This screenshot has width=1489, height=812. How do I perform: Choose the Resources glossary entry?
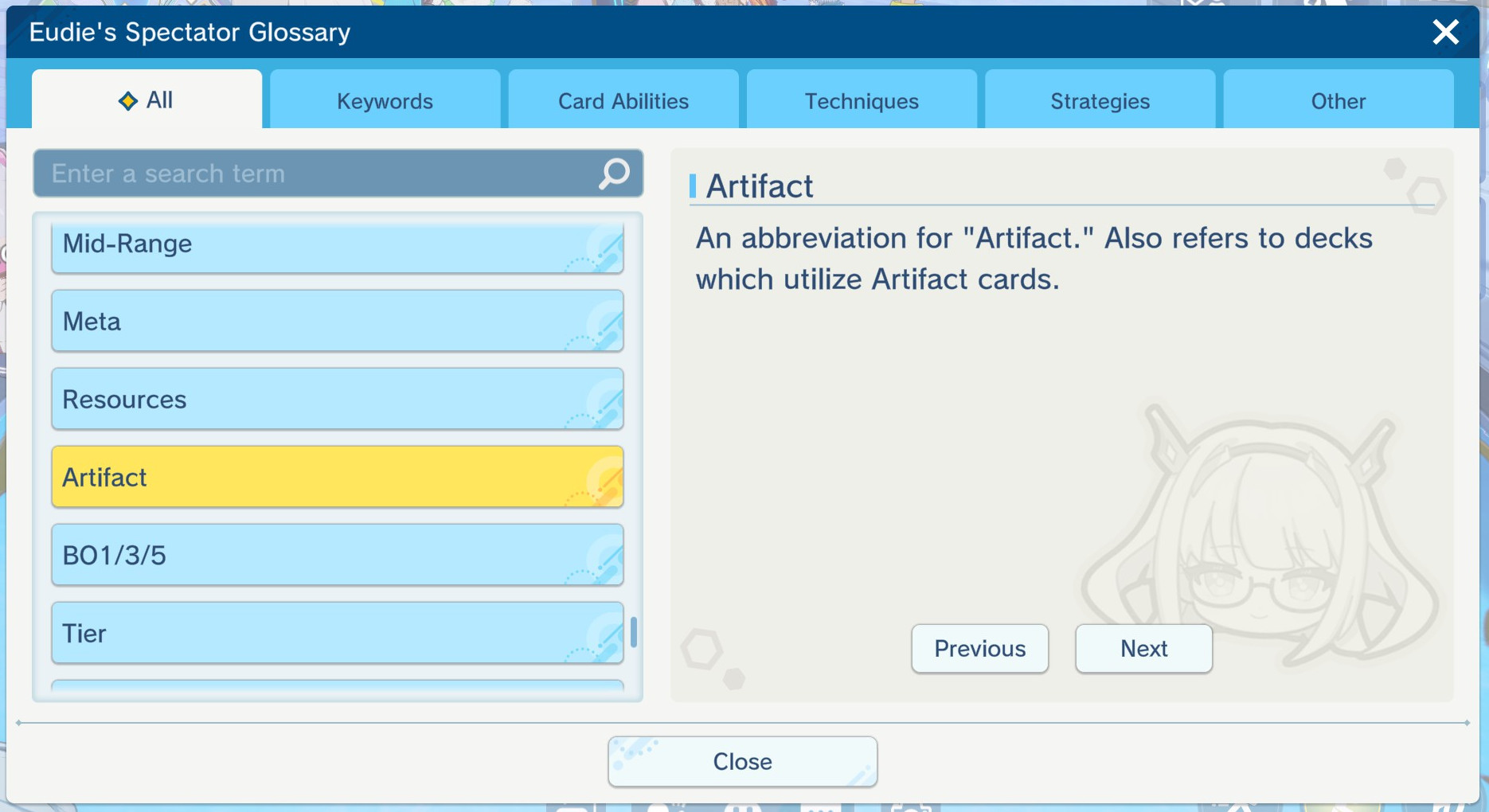338,399
